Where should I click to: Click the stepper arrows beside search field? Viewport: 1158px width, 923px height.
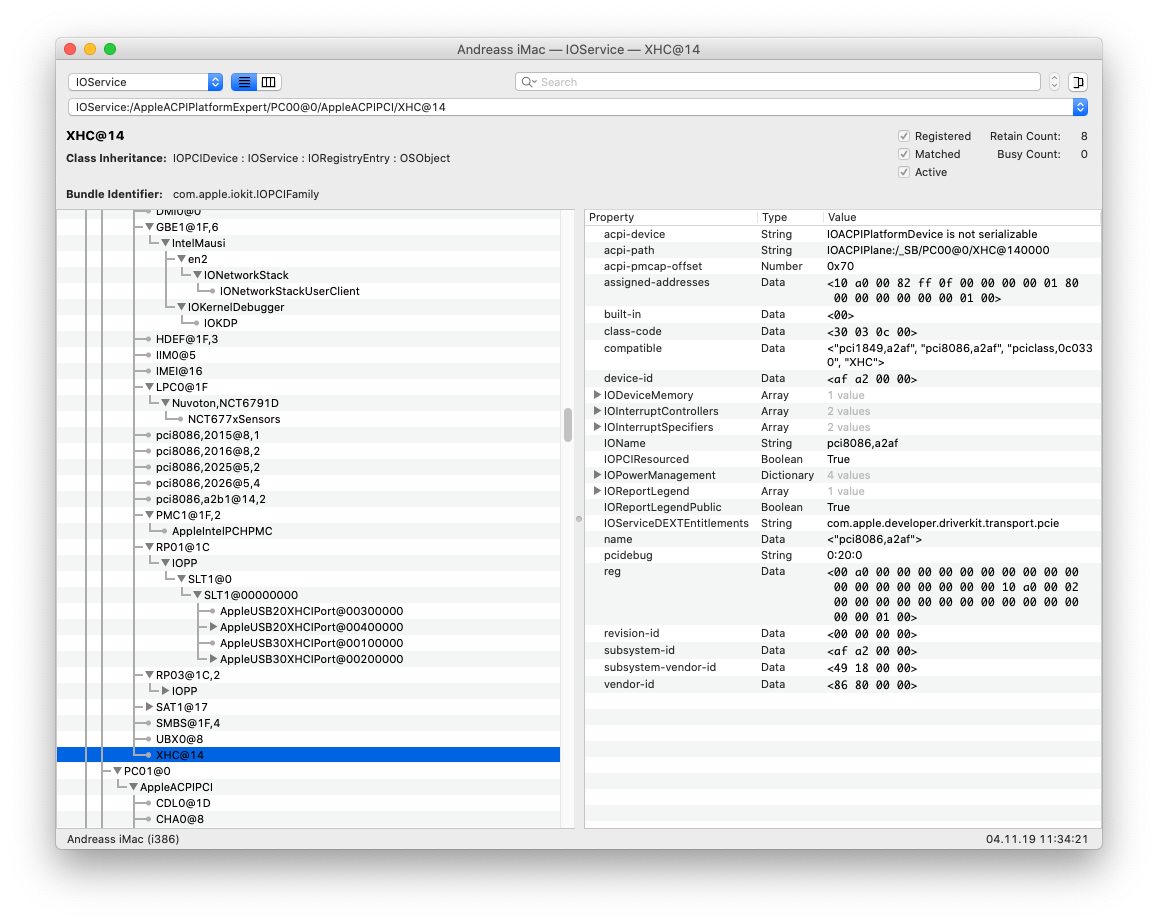[1054, 82]
